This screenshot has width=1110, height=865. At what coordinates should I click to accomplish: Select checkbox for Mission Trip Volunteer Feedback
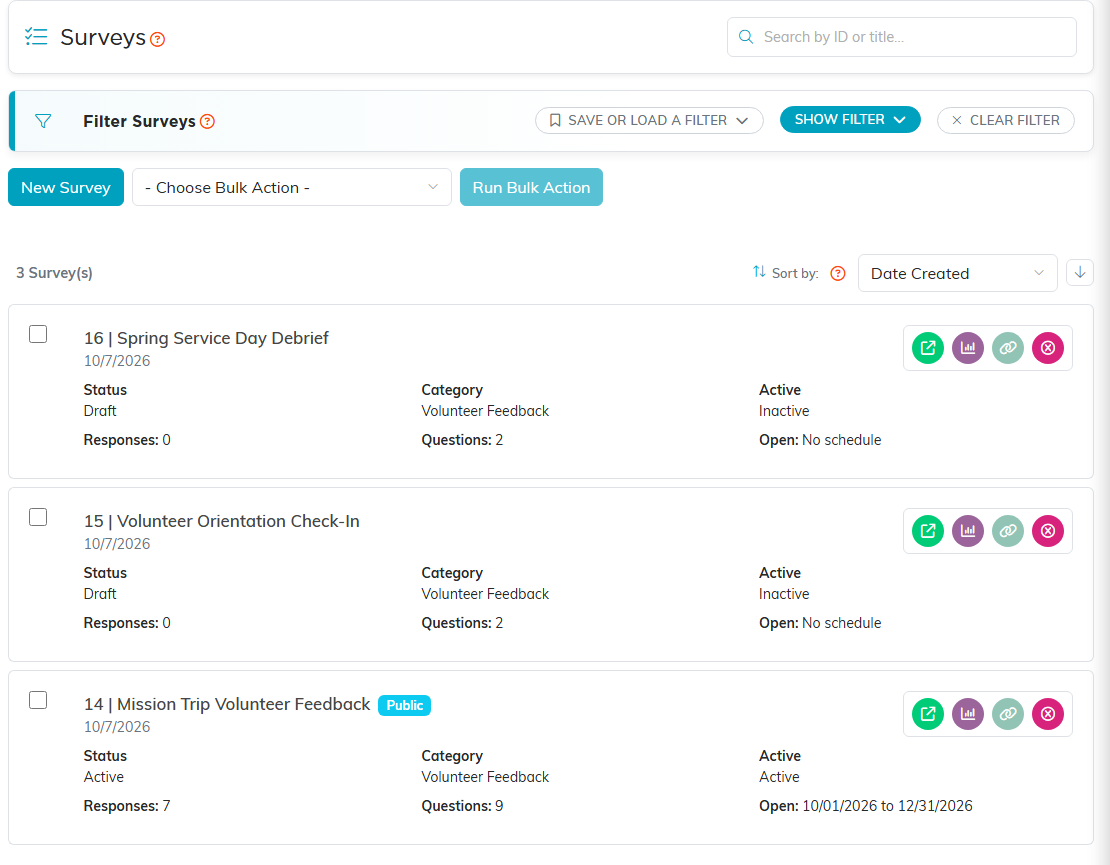pos(38,700)
